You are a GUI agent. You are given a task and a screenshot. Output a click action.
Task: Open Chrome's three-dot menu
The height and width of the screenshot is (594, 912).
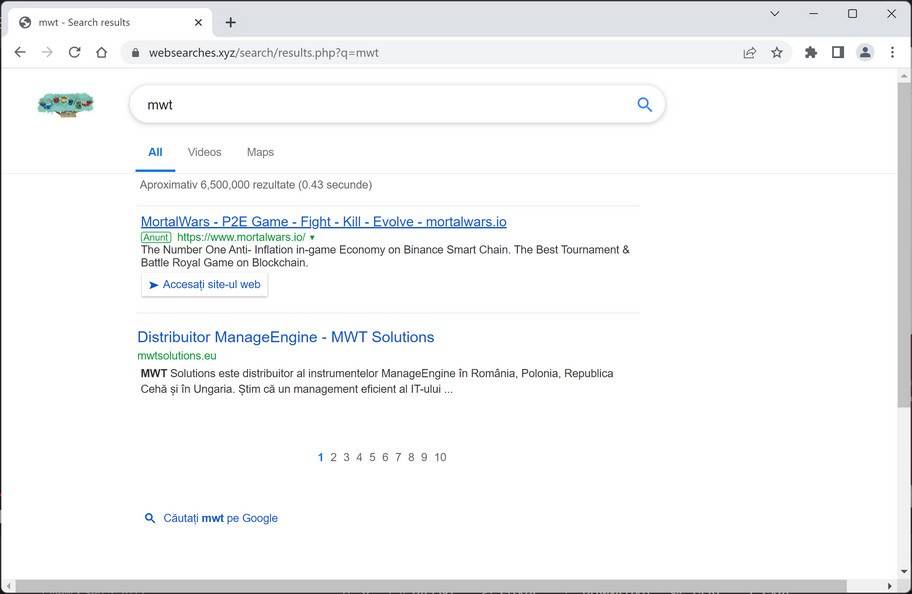tap(892, 53)
